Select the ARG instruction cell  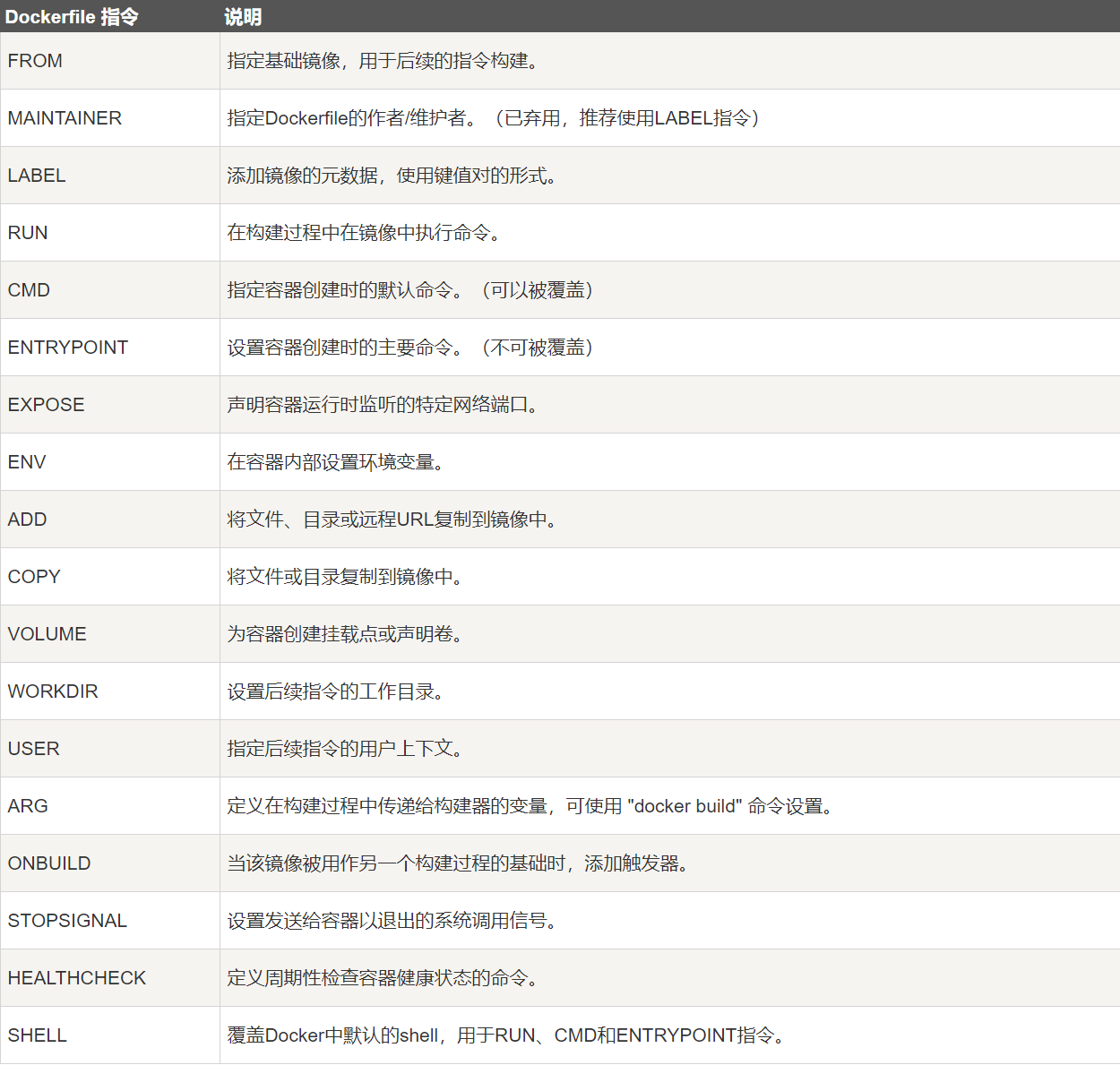tap(28, 806)
